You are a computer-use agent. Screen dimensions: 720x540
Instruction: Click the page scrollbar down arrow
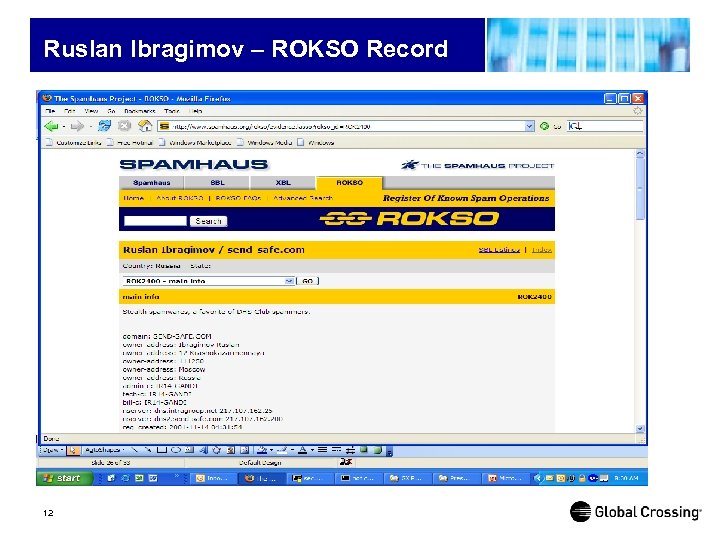click(x=640, y=429)
